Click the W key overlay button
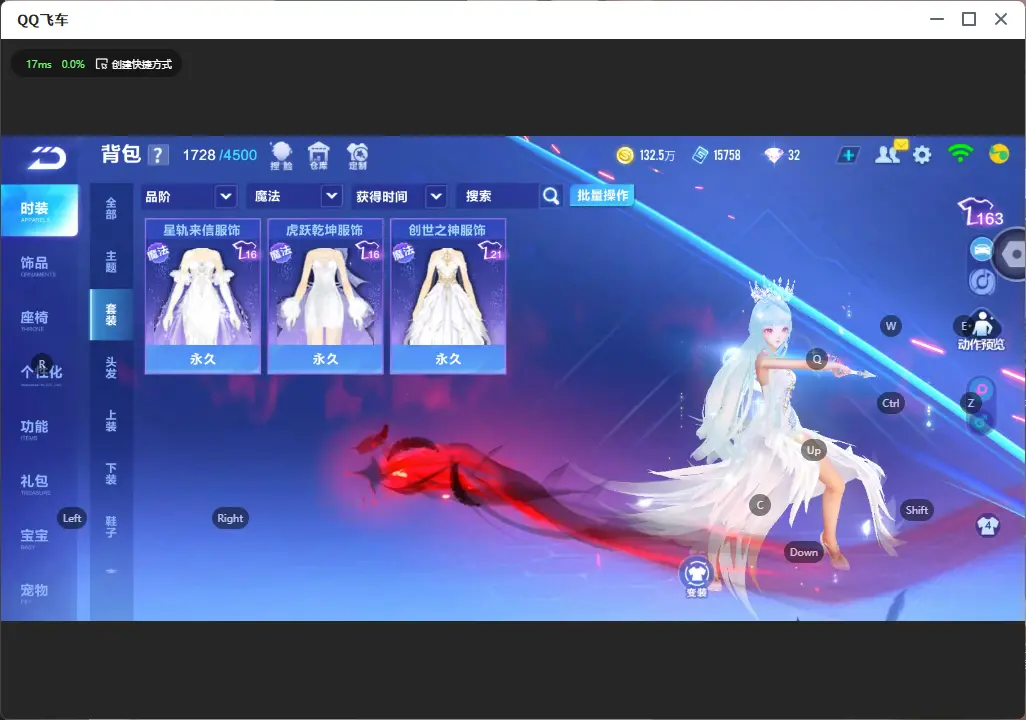The height and width of the screenshot is (720, 1026). [891, 326]
